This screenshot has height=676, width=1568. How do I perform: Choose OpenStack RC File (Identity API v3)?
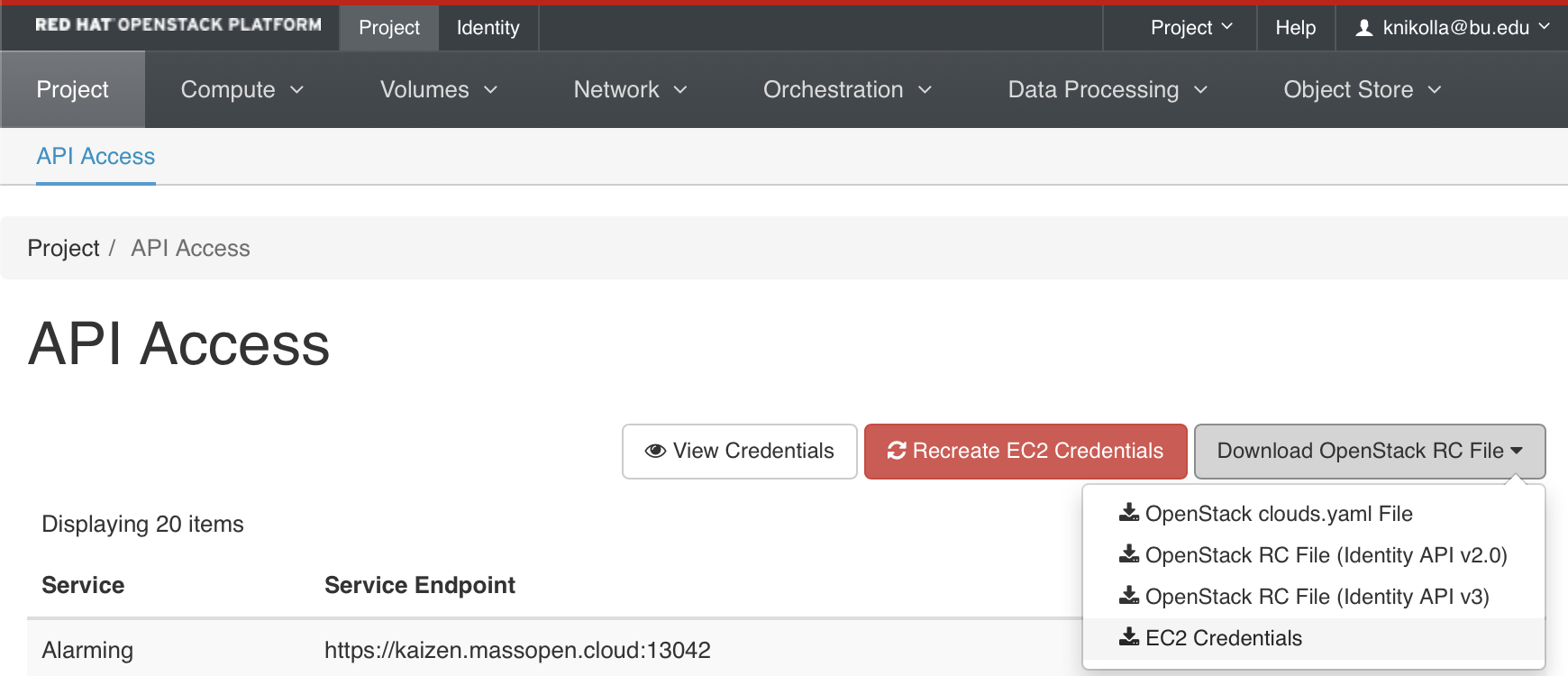coord(1314,596)
